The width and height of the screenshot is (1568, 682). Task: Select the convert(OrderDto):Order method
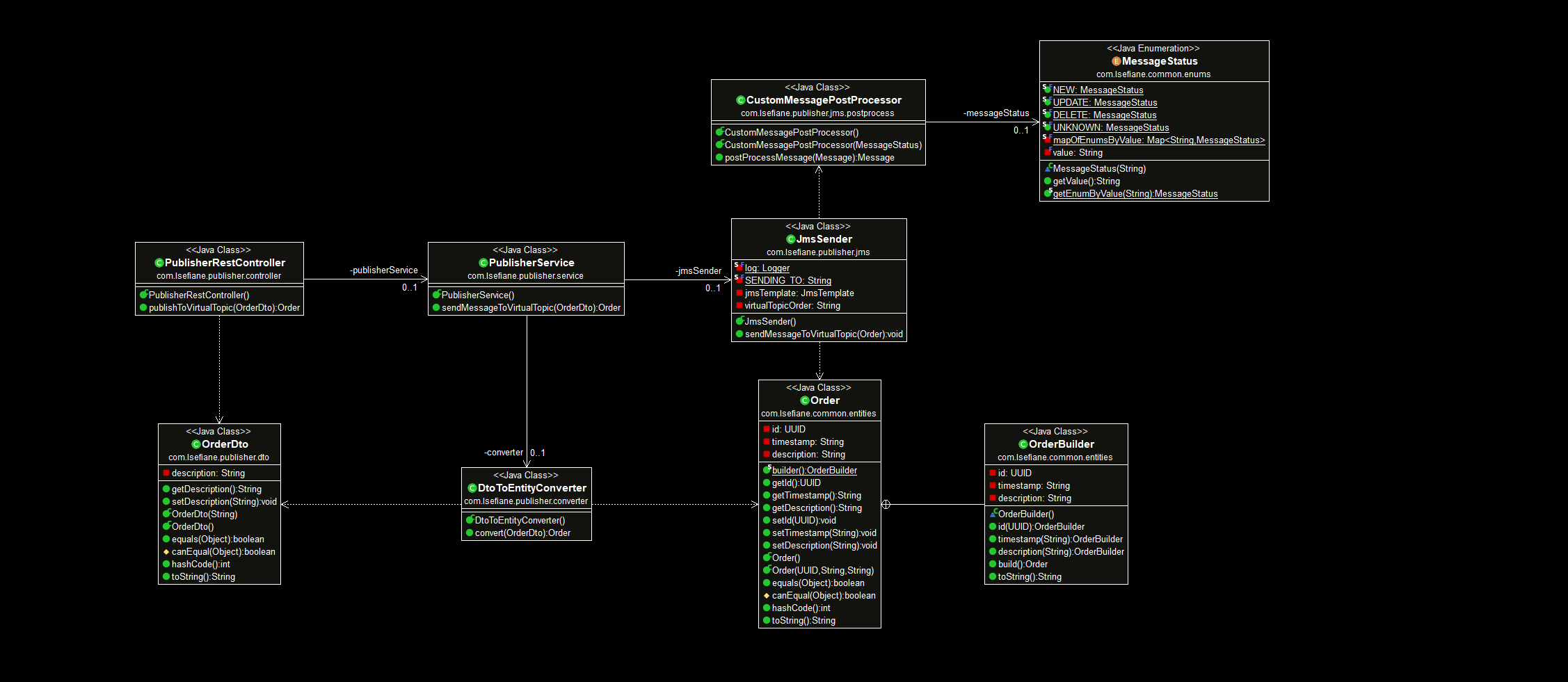coord(522,533)
